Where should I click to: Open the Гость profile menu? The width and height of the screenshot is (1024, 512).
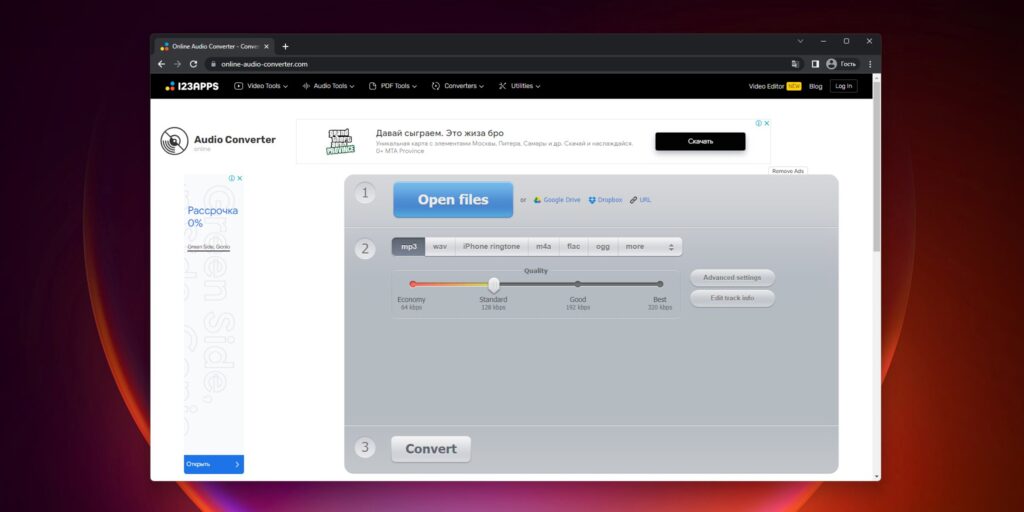point(841,64)
